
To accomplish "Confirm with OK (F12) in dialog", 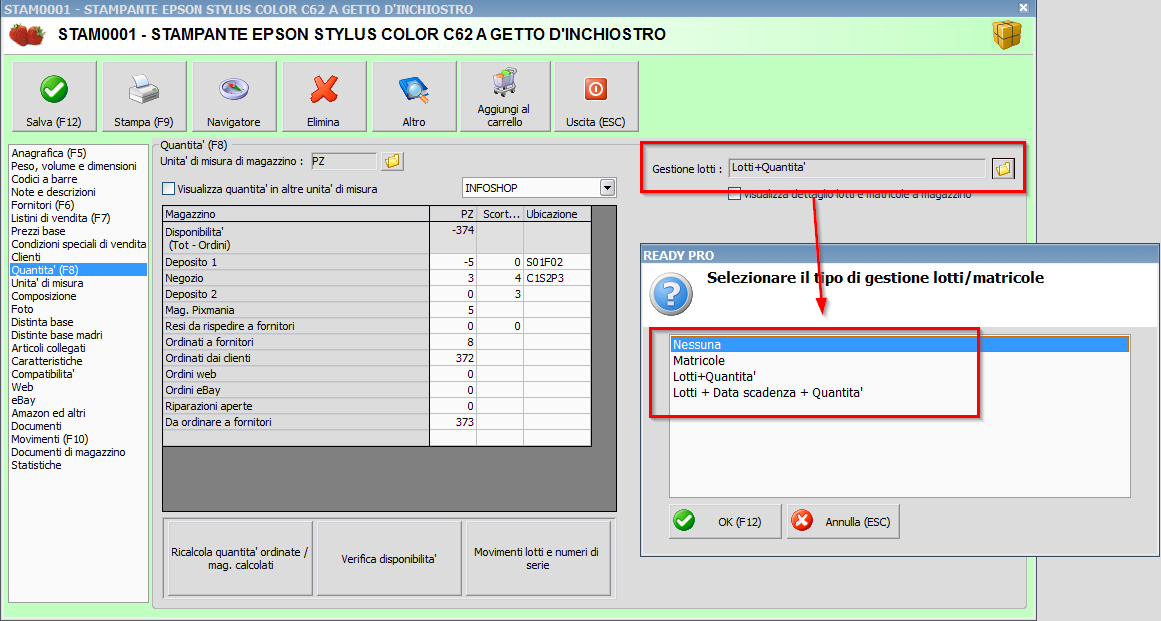I will point(725,521).
